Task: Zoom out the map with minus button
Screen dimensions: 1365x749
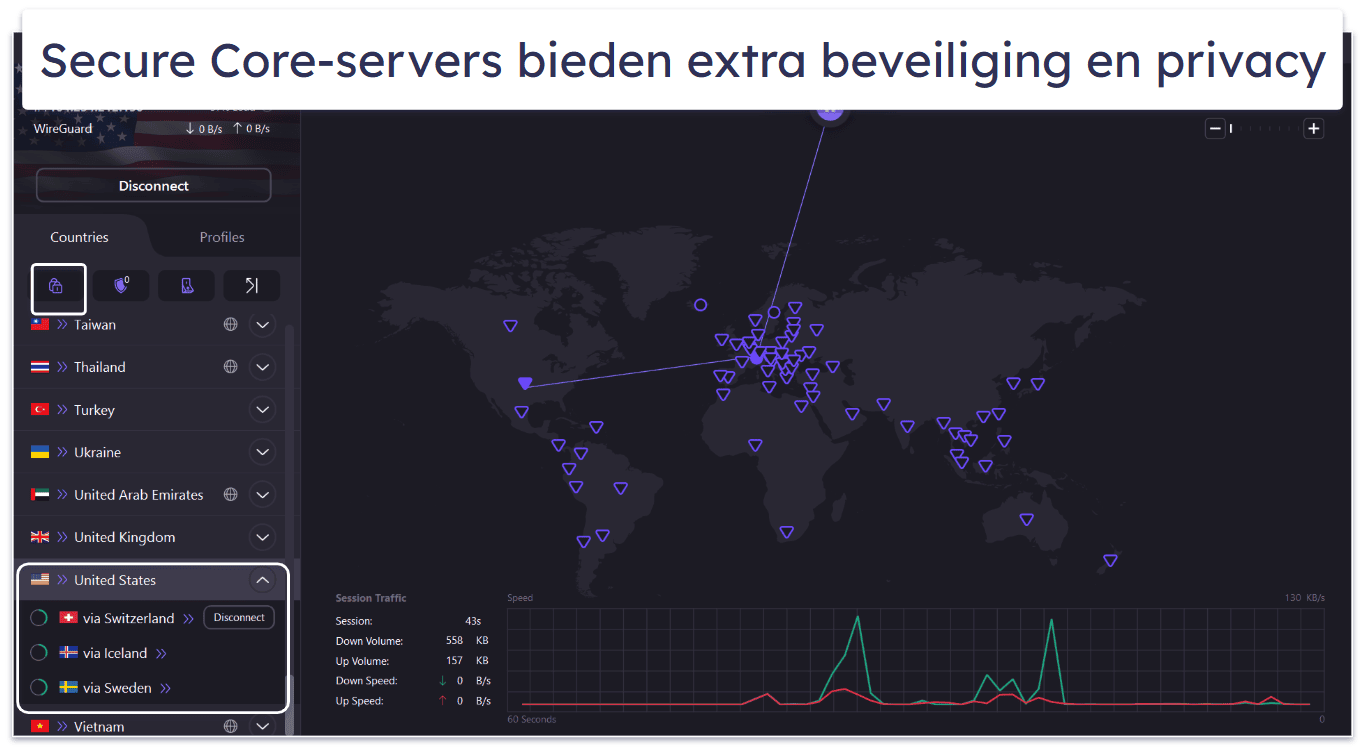Action: 1215,128
